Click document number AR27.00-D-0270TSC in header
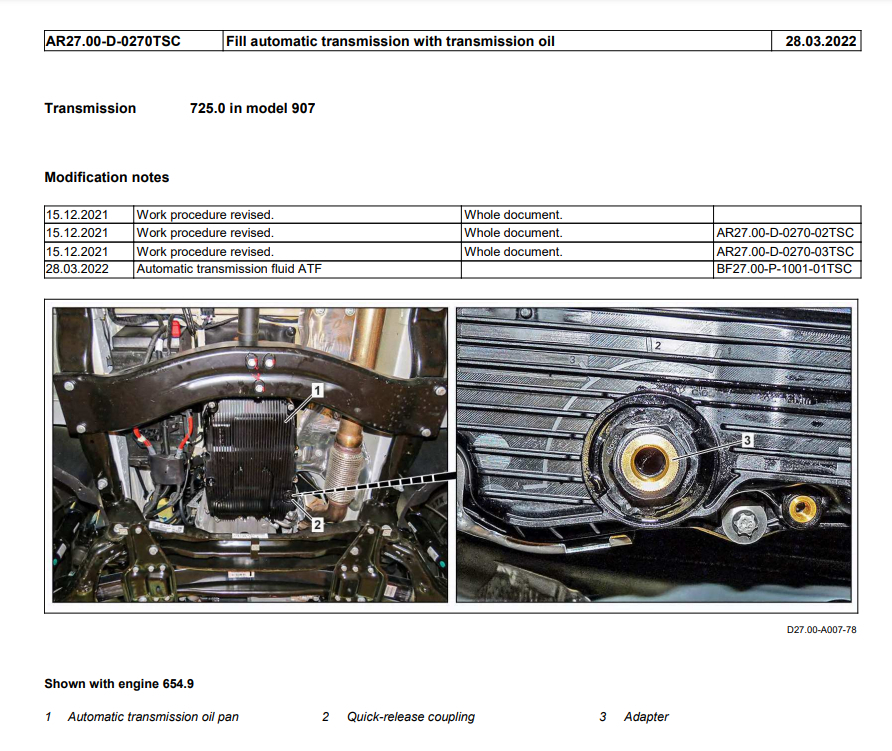 click(113, 42)
